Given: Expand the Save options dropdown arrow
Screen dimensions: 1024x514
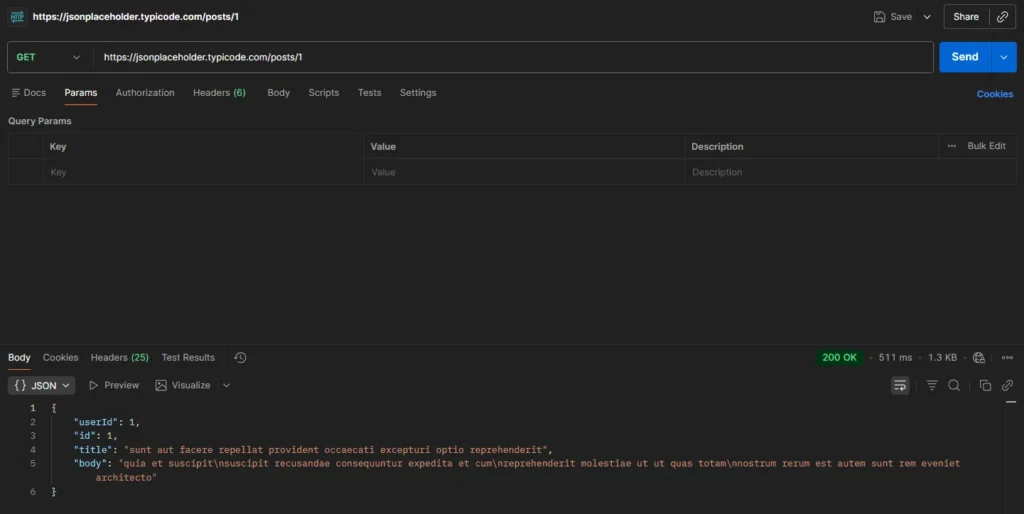Looking at the screenshot, I should click(x=927, y=17).
